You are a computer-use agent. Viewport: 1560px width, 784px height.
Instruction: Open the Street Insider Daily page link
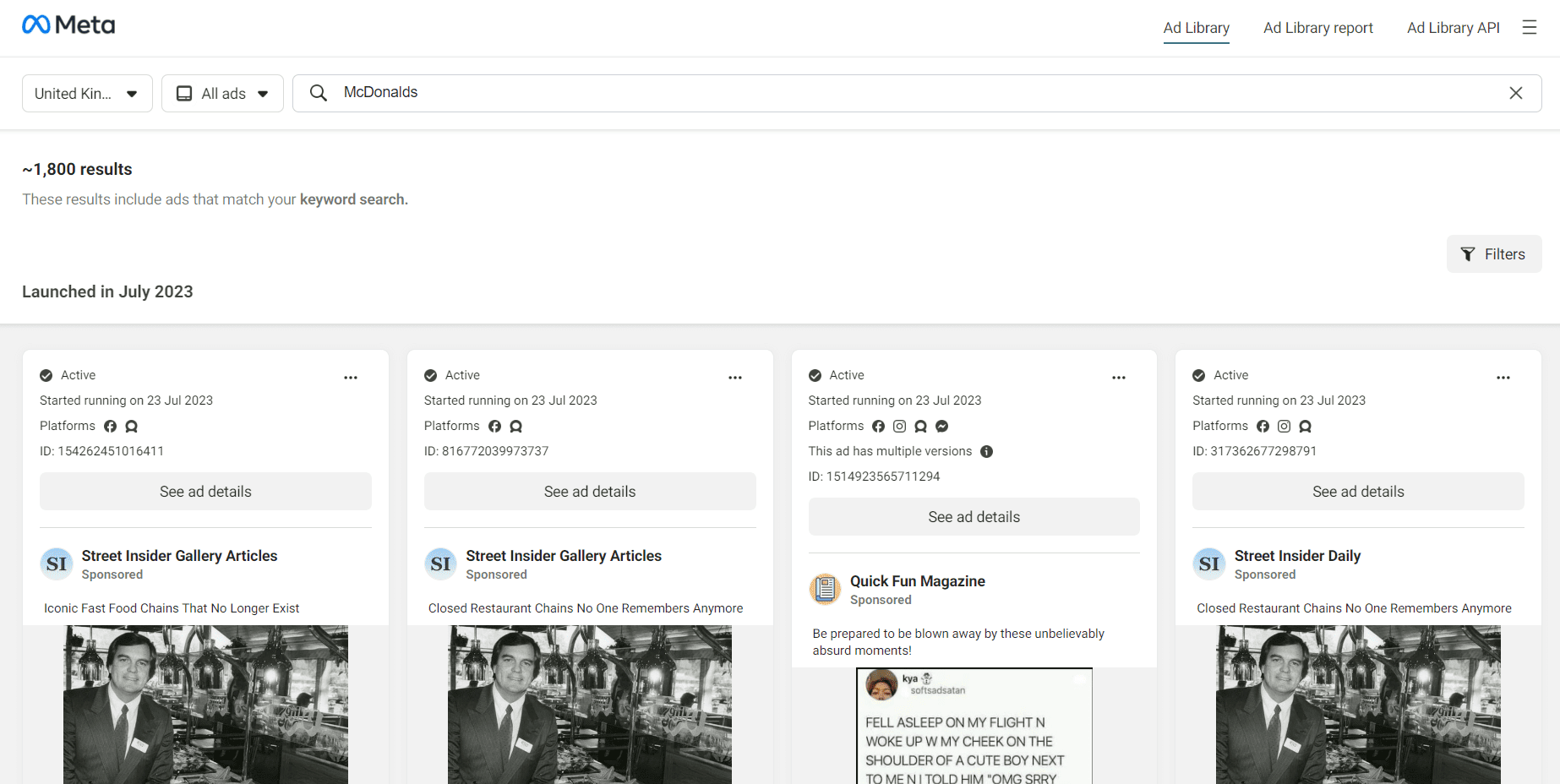tap(1297, 556)
